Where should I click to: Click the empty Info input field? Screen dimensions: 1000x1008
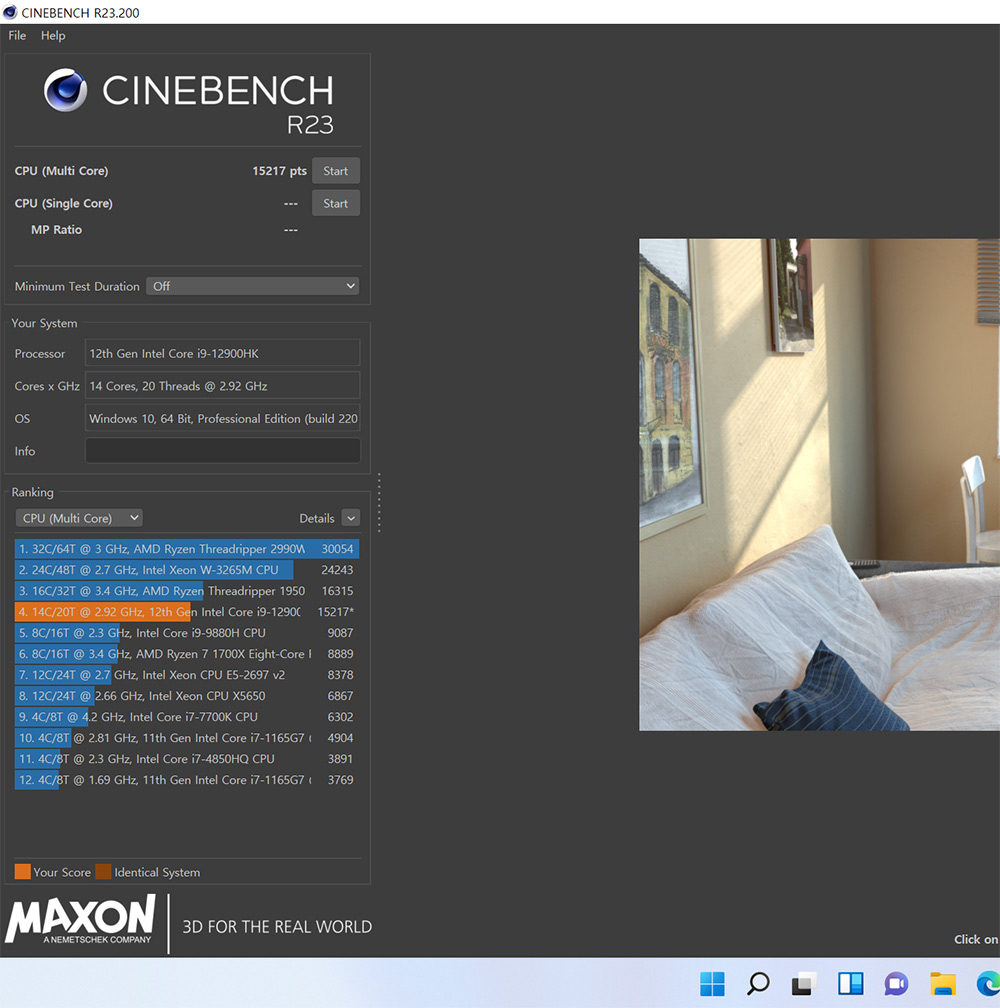[222, 451]
